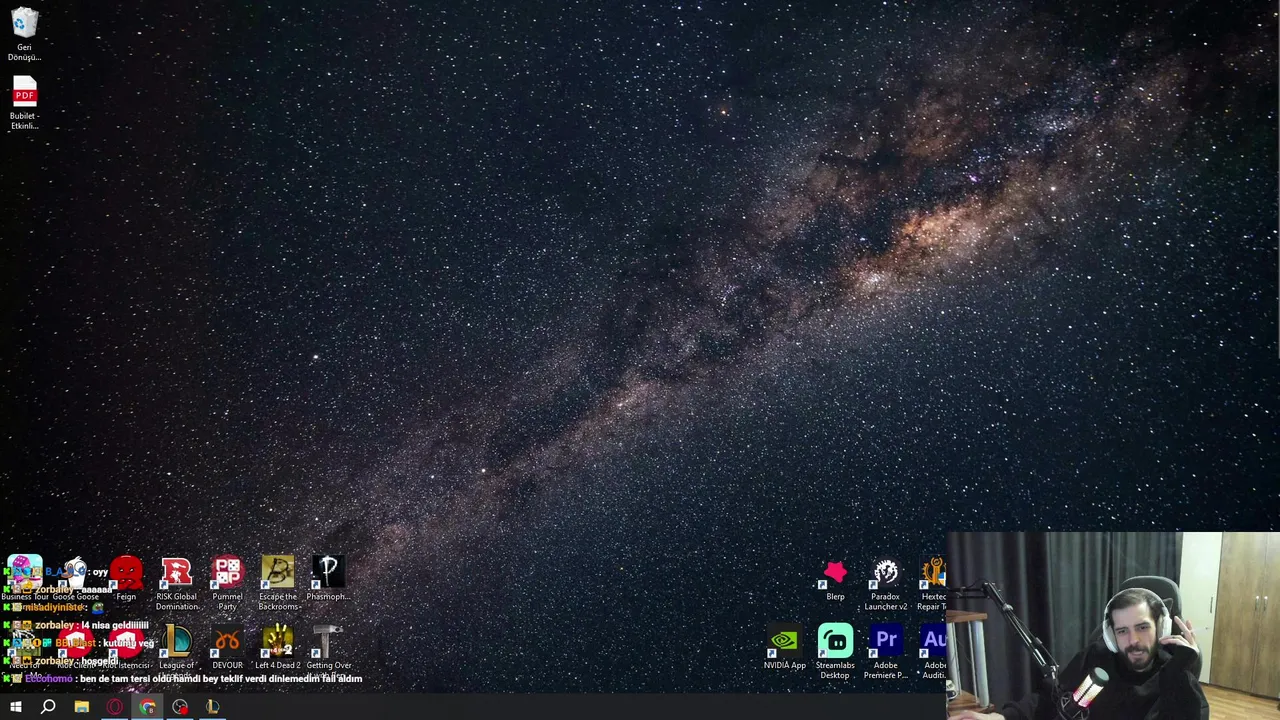Launch Adobe Premiere Pro shortcut
1280x720 pixels.
[886, 652]
